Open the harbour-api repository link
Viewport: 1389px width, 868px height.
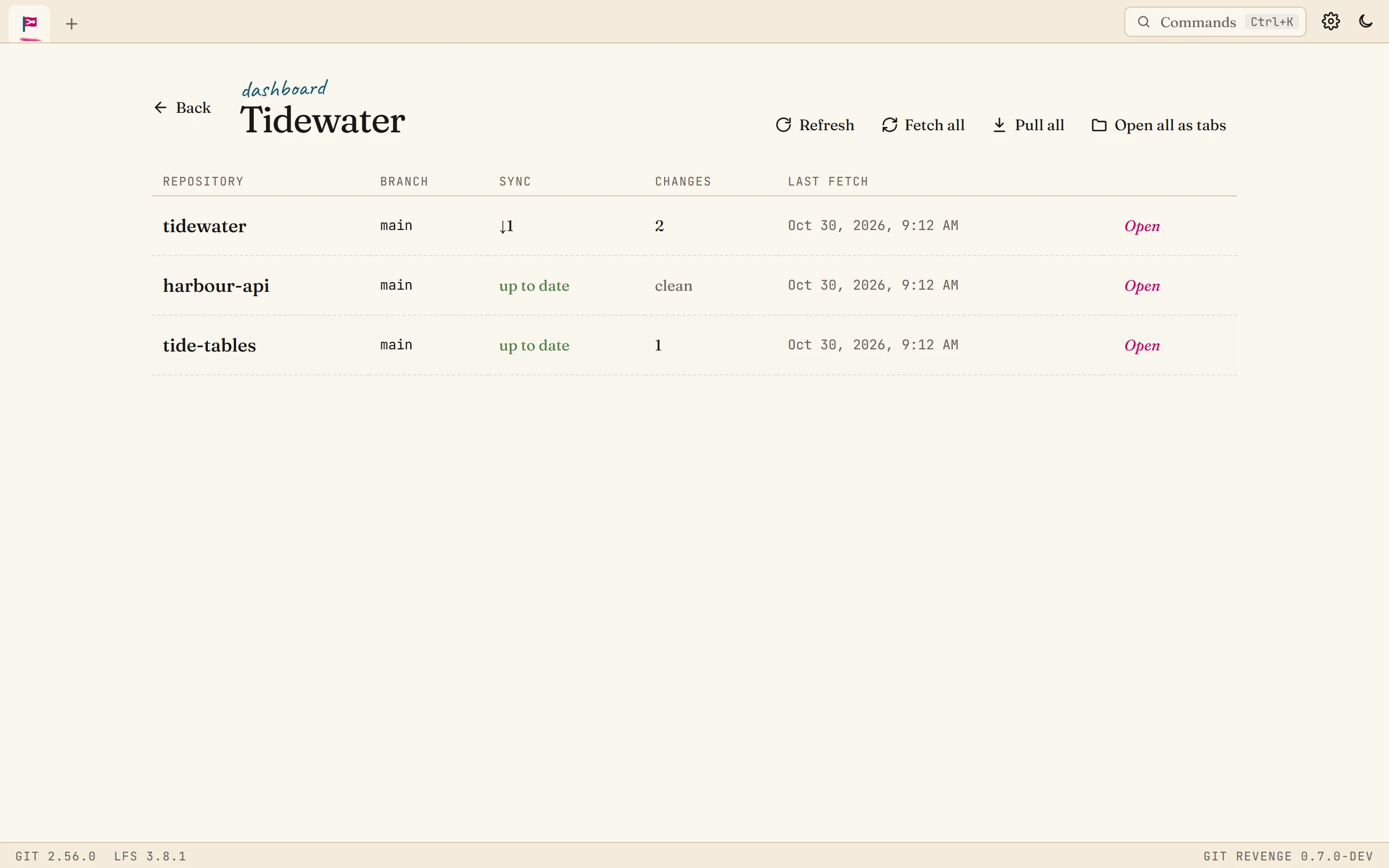pos(1142,286)
